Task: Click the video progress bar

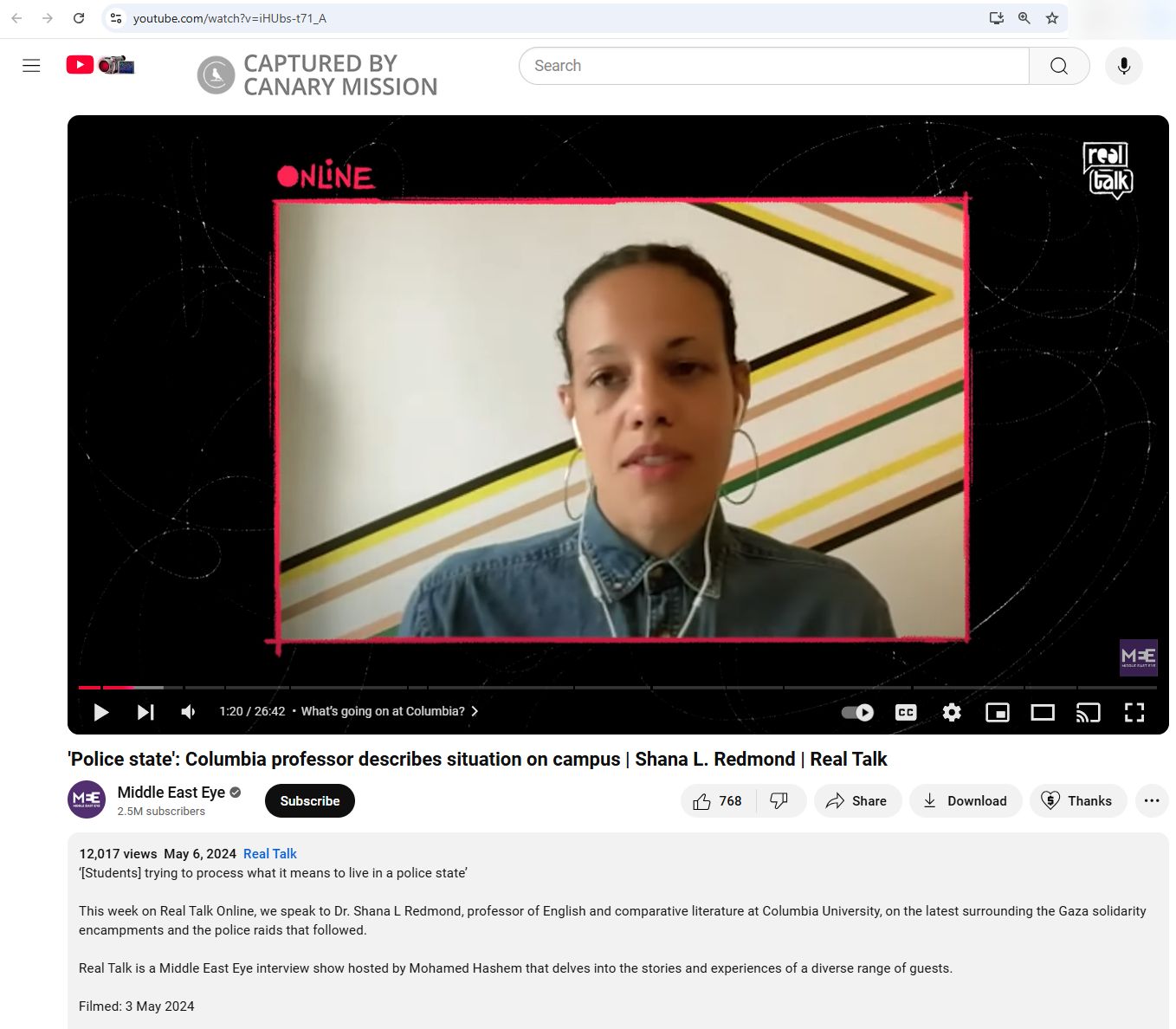Action: coord(617,688)
